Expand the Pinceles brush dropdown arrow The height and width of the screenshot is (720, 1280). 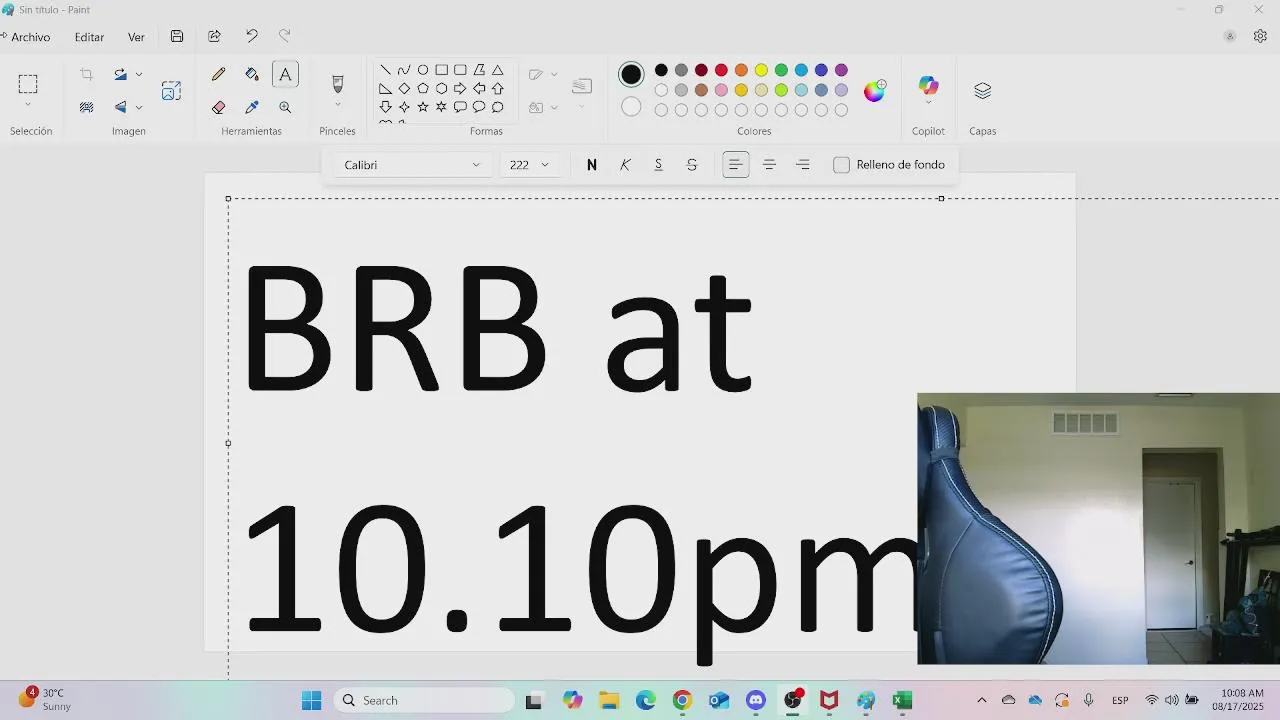click(337, 105)
